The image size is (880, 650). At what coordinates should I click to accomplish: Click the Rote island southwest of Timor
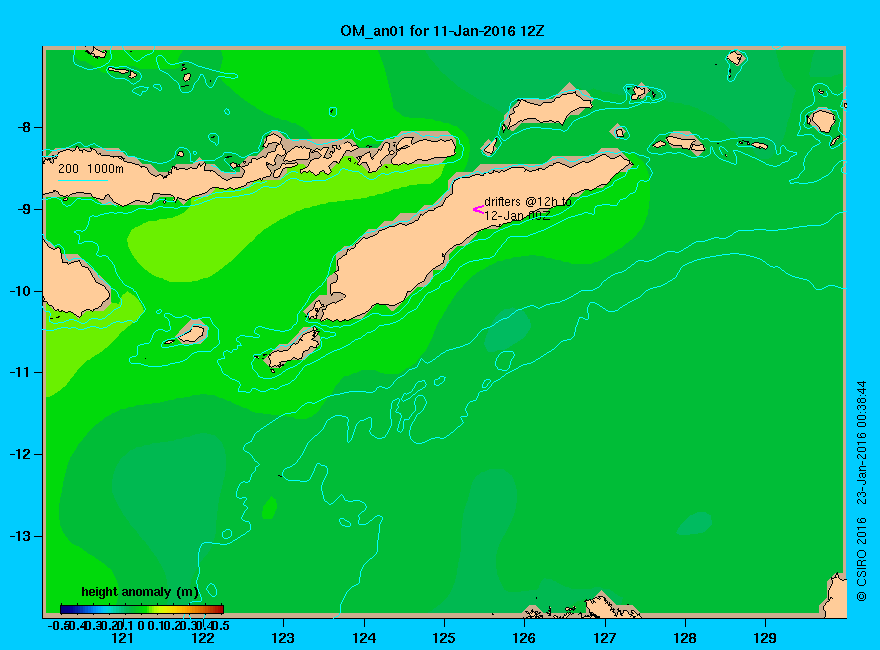pos(292,348)
